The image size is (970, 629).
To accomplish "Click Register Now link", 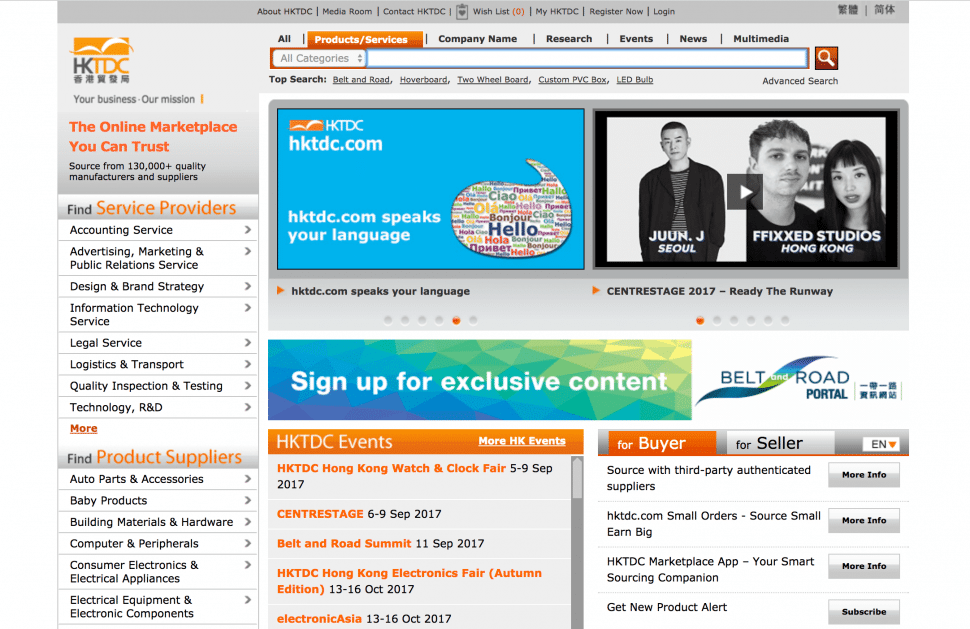I will click(x=616, y=12).
